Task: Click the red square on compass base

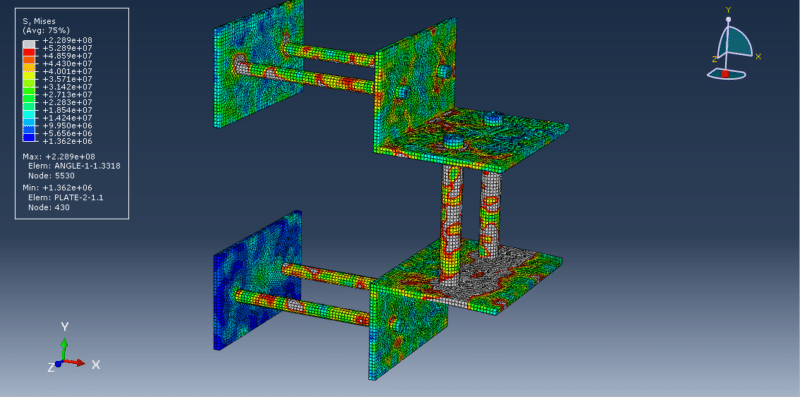Action: (725, 74)
